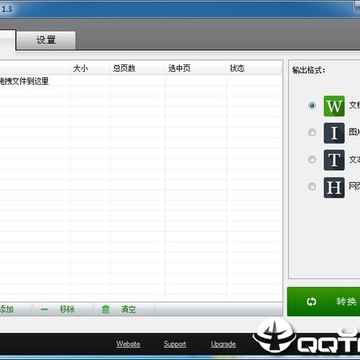The width and height of the screenshot is (360, 360).
Task: Click the 转换 convert button
Action: coord(324,302)
